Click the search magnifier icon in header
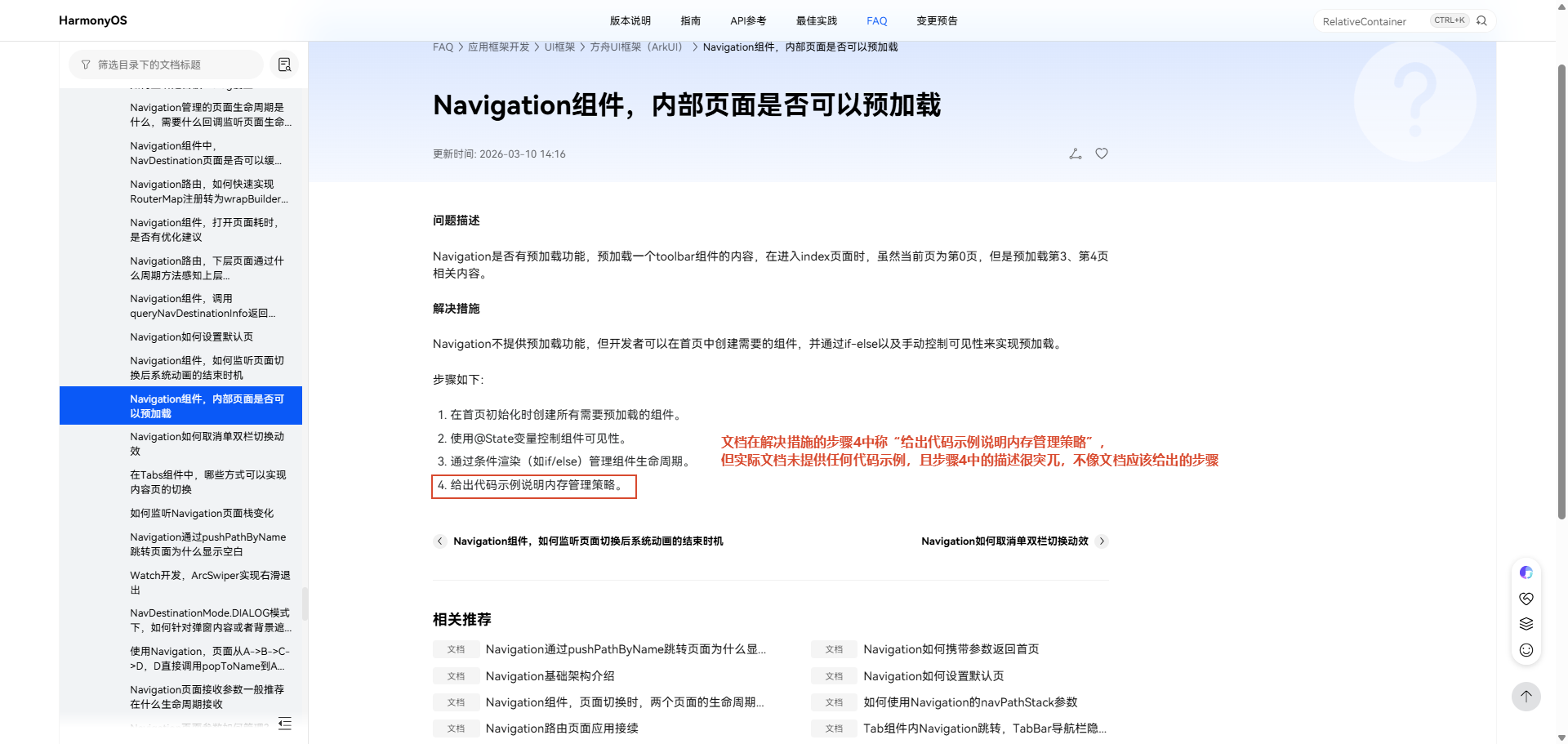This screenshot has width=1568, height=744. pyautogui.click(x=1481, y=20)
